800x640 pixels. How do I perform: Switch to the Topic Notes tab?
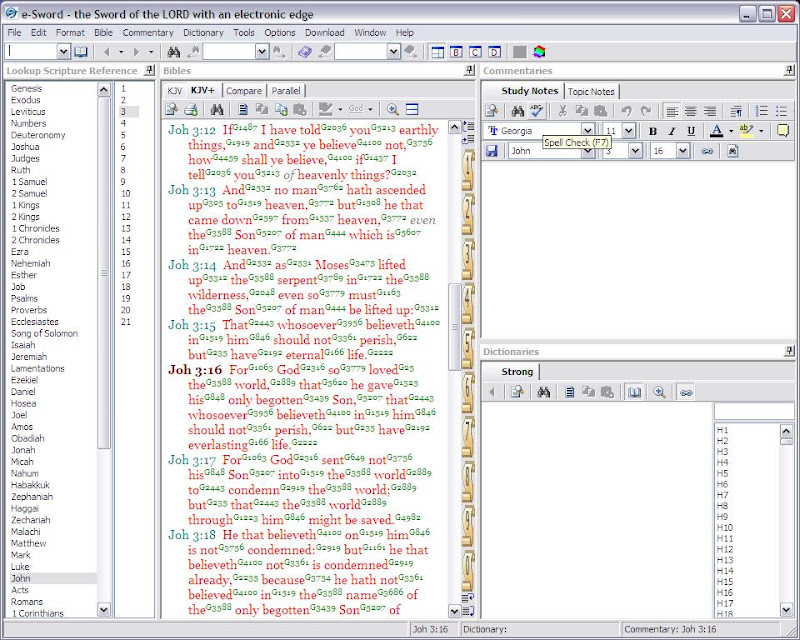pos(591,92)
